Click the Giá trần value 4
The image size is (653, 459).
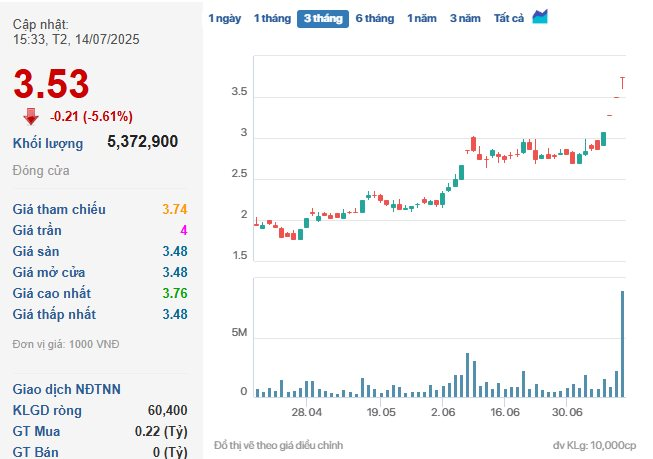pyautogui.click(x=184, y=230)
